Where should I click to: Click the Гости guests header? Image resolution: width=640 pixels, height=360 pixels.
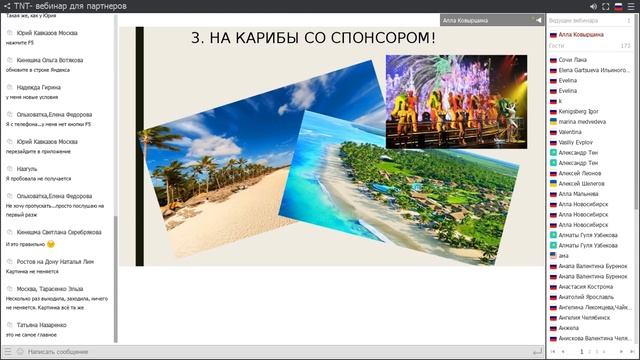point(556,46)
